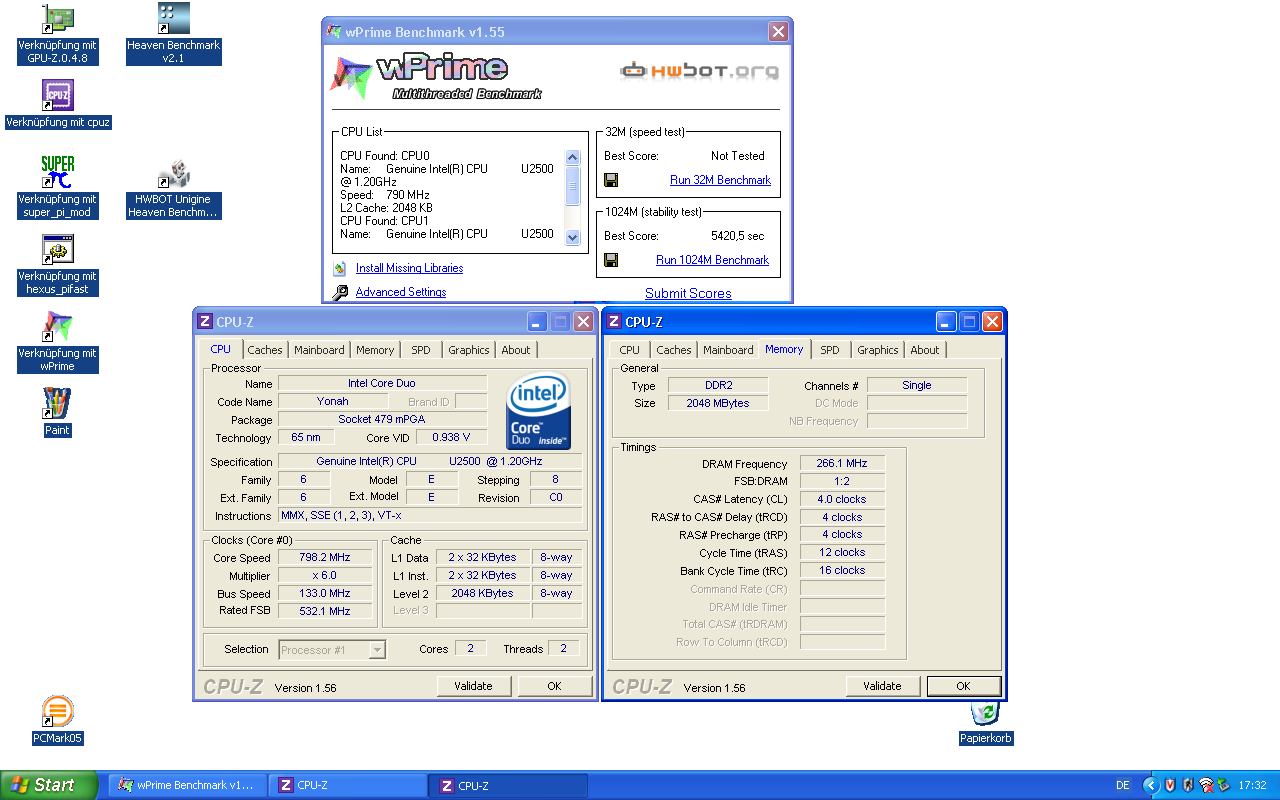Switch to wPrime Benchmark taskbar button
Screen dimensions: 1280x800
click(187, 785)
